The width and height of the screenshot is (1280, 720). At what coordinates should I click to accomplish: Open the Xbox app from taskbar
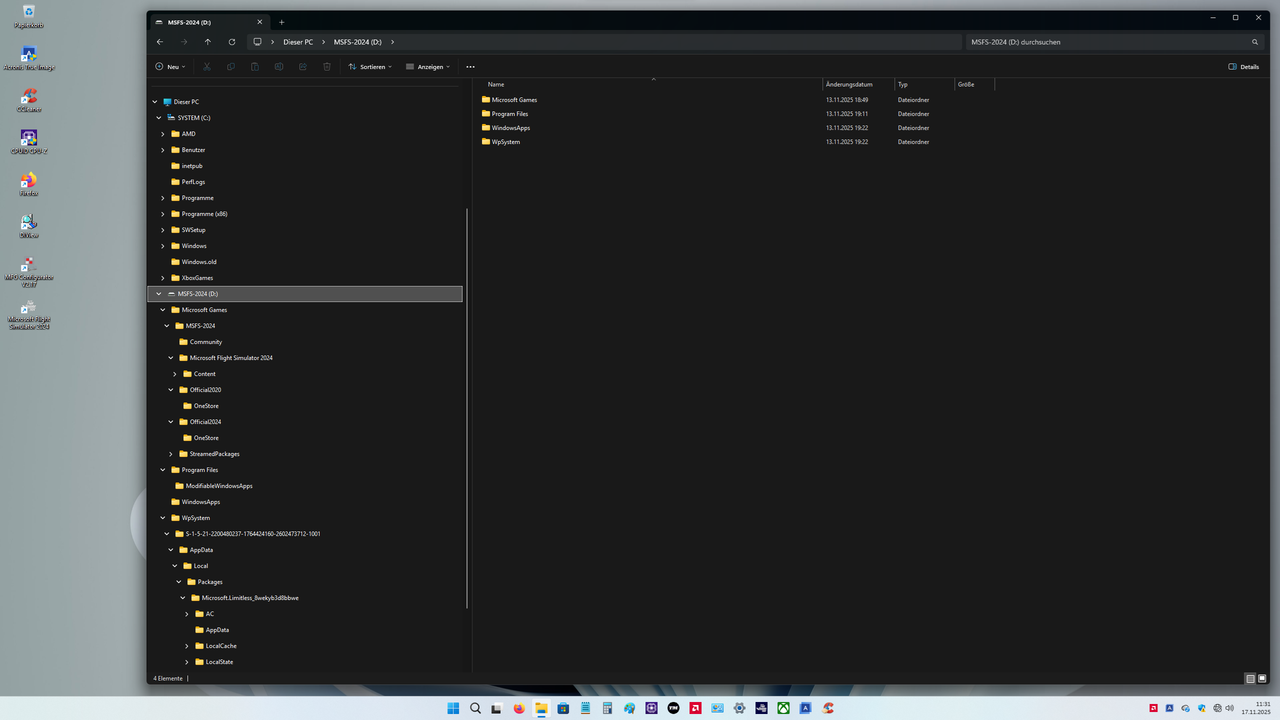point(783,708)
